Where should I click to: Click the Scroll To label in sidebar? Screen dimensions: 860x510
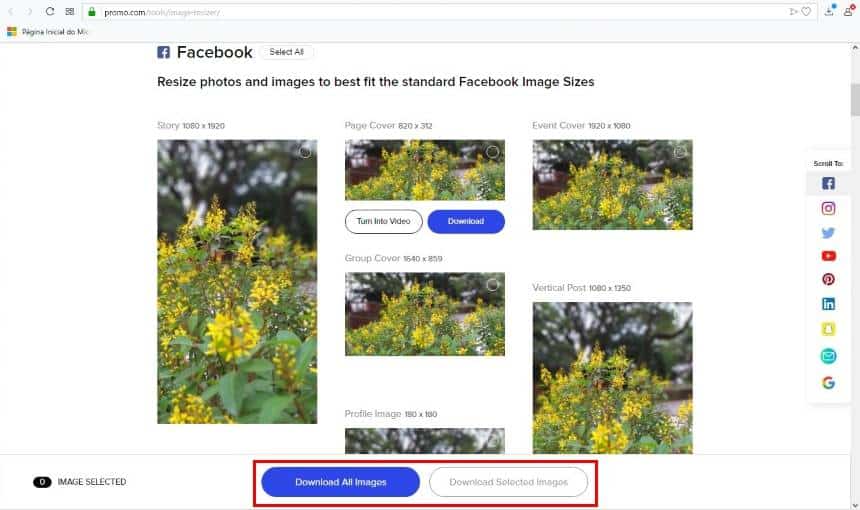pos(828,163)
